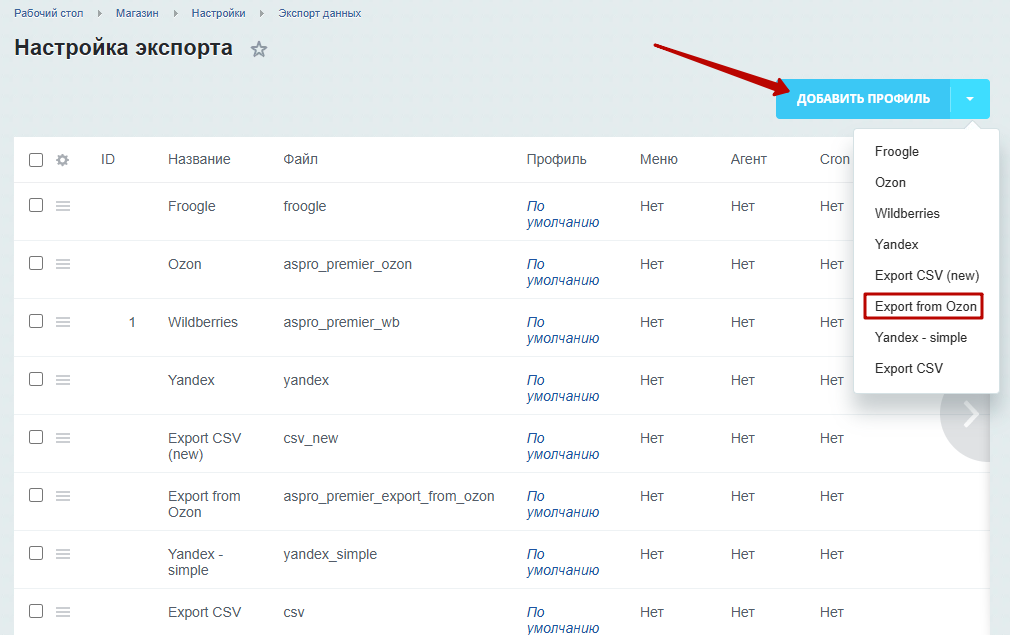Screen dimensions: 1010x635
Task: Click the round next-arrow button at right edge
Action: [x=966, y=414]
